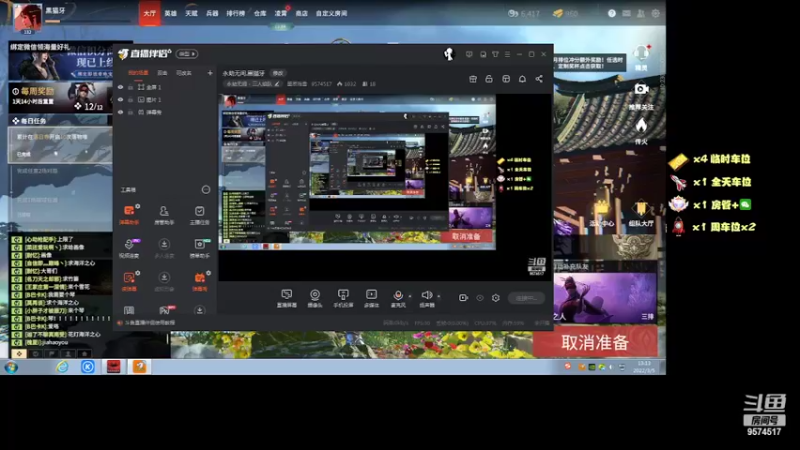Viewport: 800px width, 450px height.
Task: Open the video tool with PRO badge
Action: coord(129,248)
